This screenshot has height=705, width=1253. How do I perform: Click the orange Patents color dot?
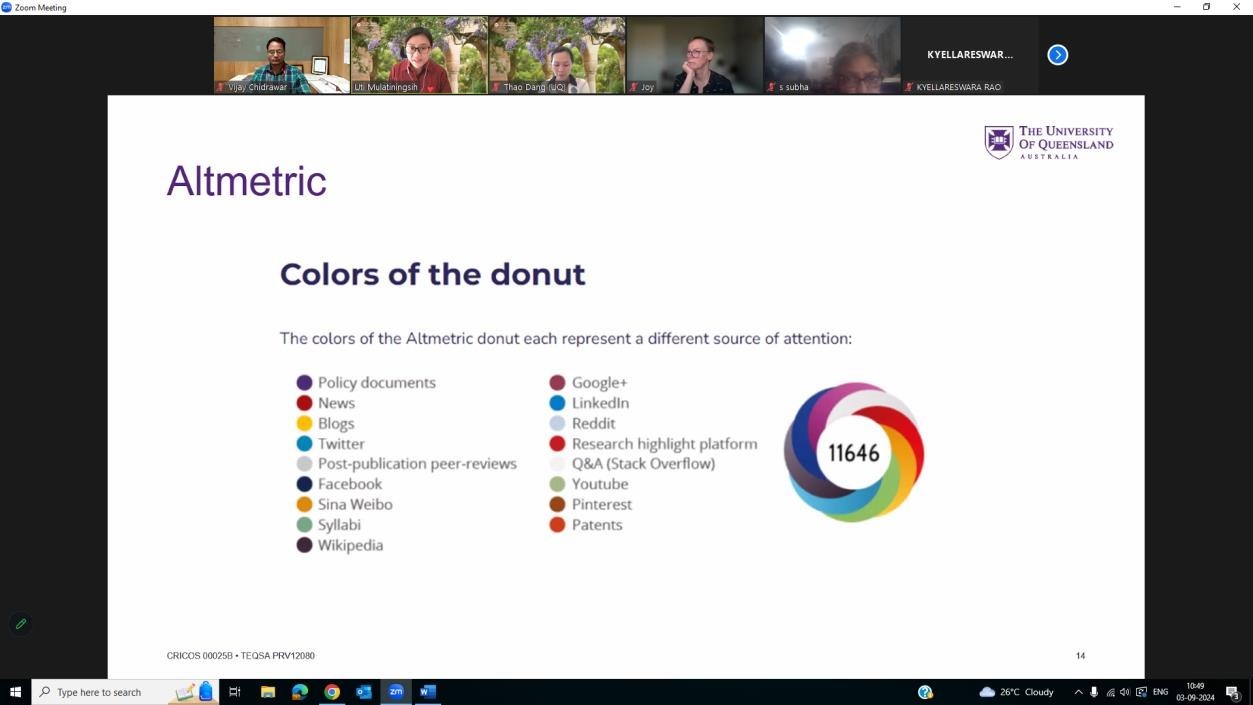pyautogui.click(x=557, y=525)
